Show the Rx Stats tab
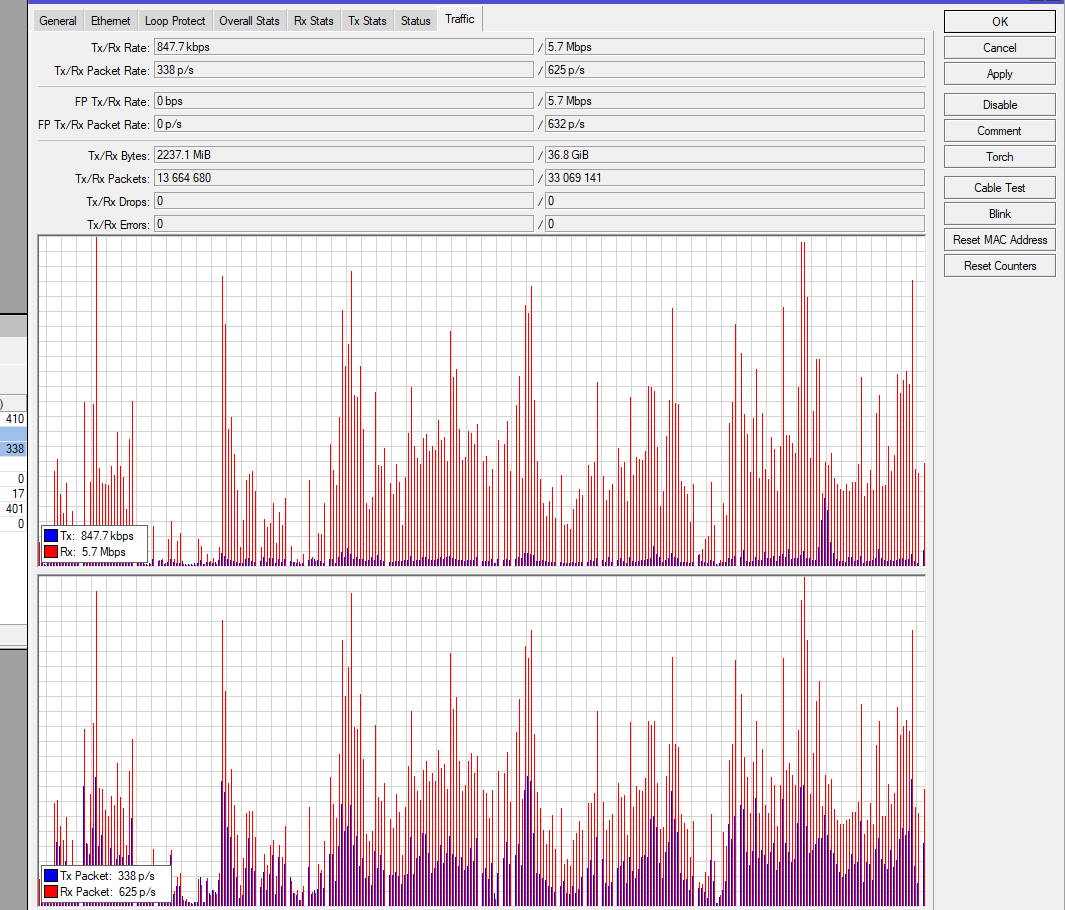 click(313, 21)
